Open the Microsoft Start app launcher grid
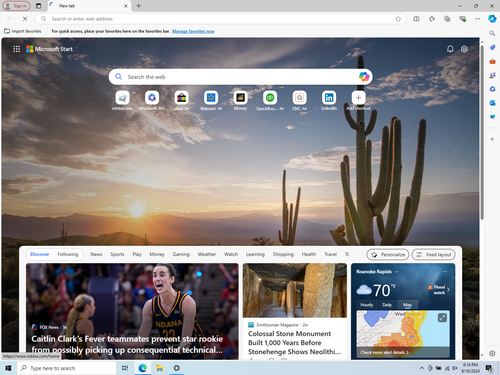This screenshot has height=375, width=500. tap(16, 49)
